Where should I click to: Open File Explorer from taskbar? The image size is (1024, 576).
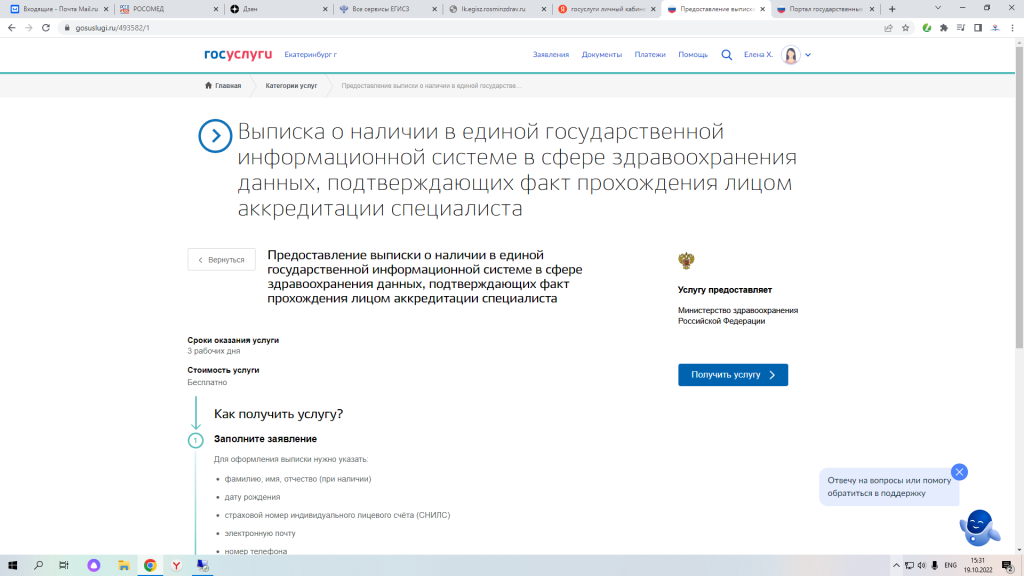122,565
